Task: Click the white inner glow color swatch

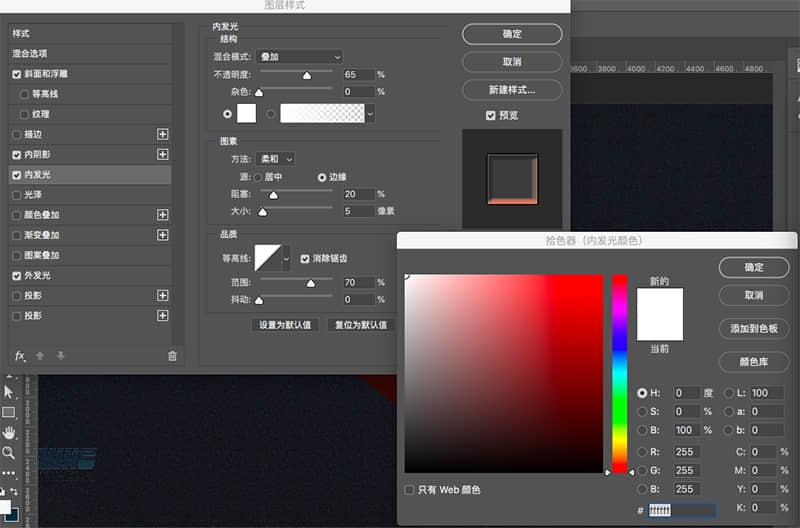Action: point(246,113)
